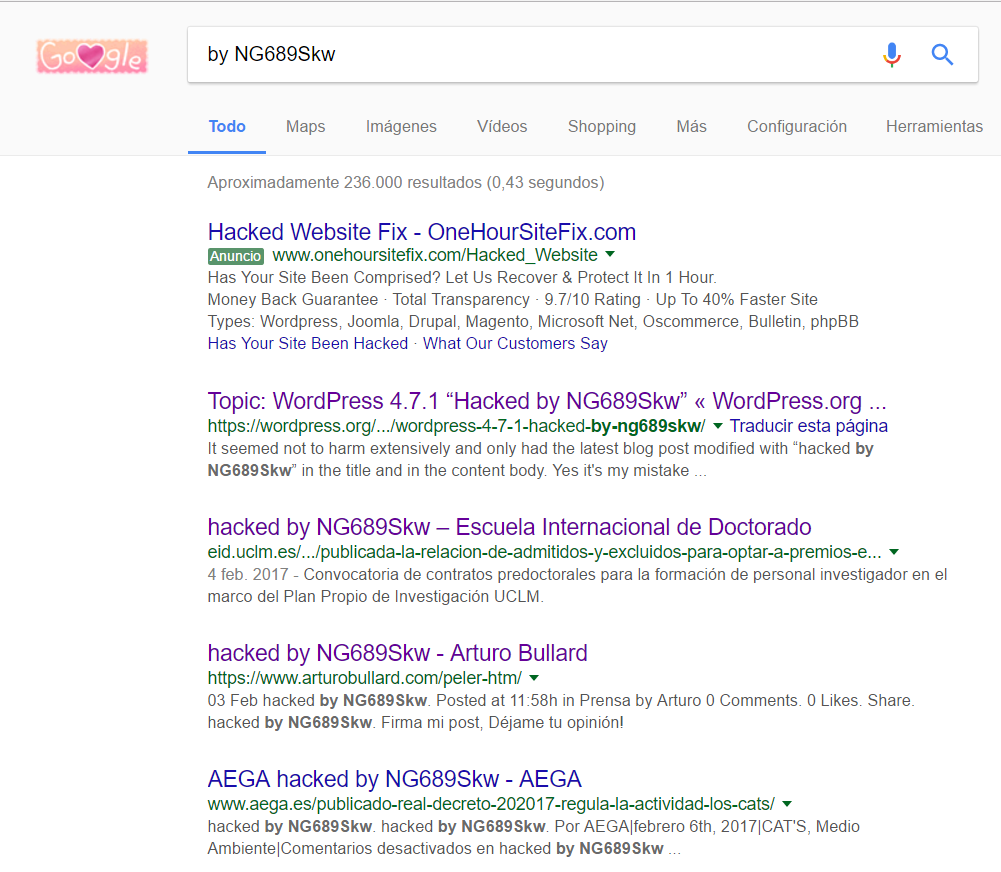
Task: Click the www.onehoursitefix.com/Hacked_Website URL text
Action: click(435, 255)
